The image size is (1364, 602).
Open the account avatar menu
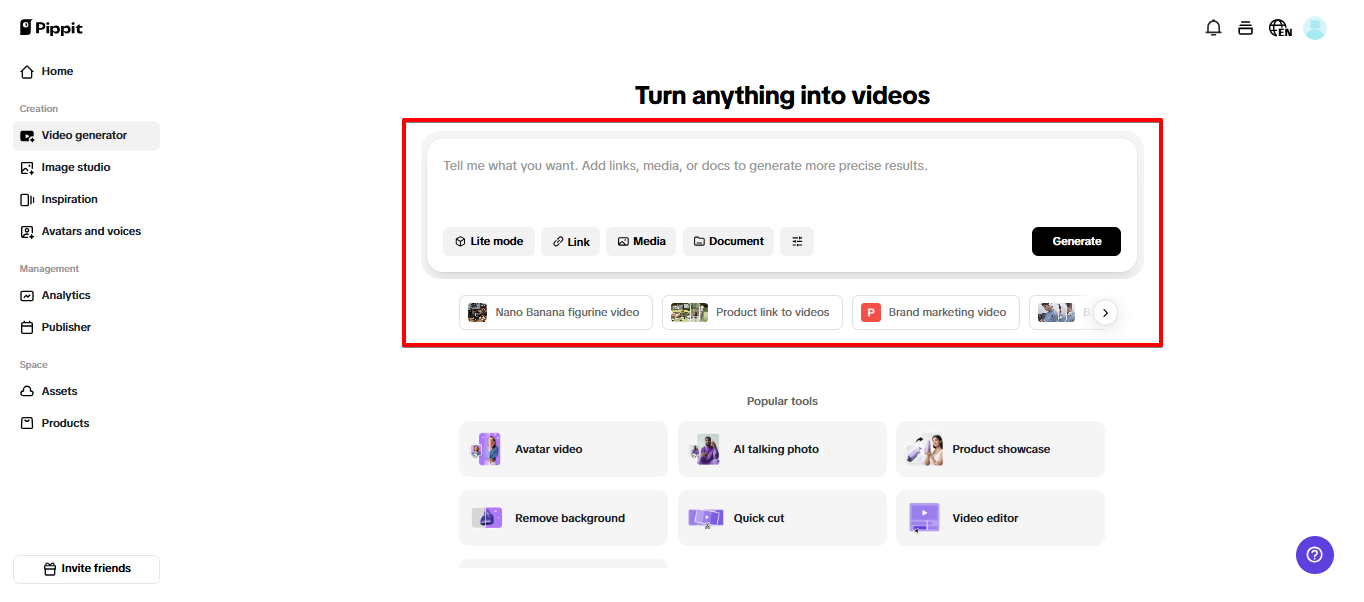[x=1314, y=27]
